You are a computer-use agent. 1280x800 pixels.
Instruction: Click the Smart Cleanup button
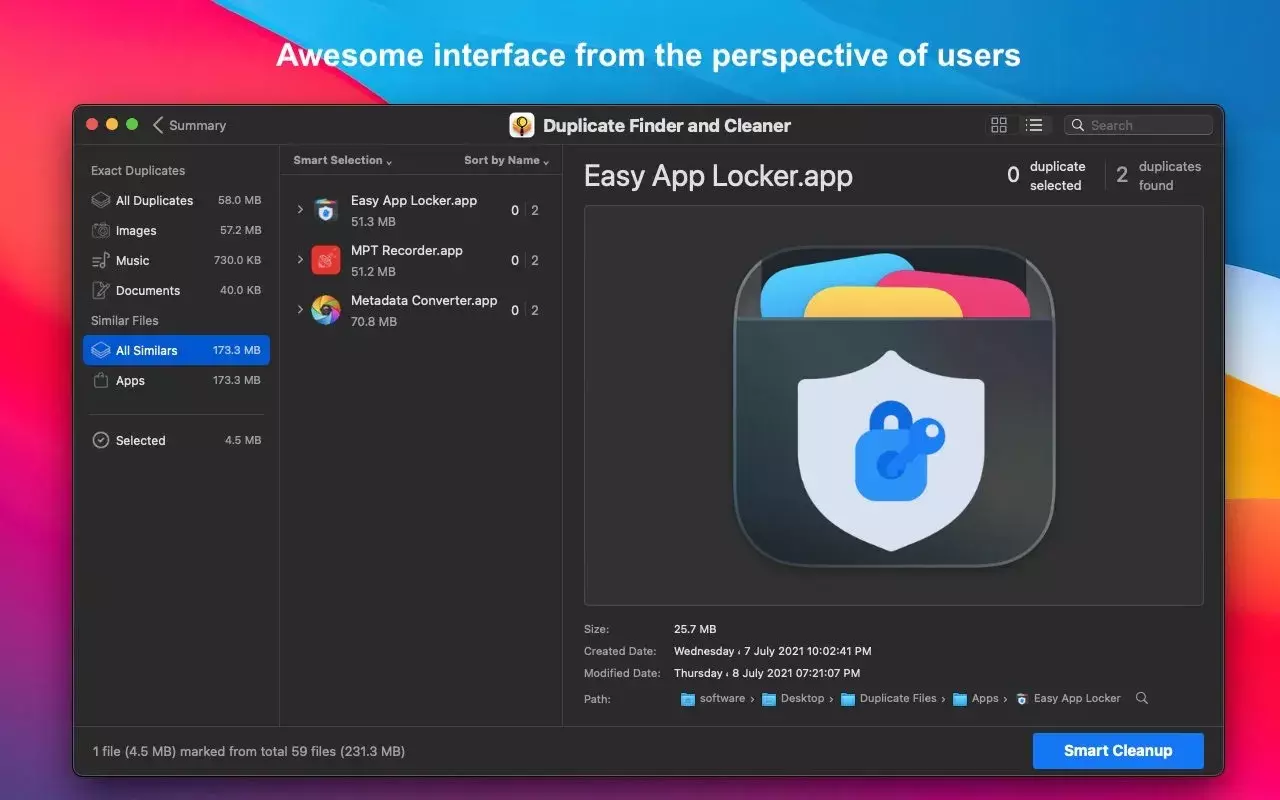(x=1117, y=750)
